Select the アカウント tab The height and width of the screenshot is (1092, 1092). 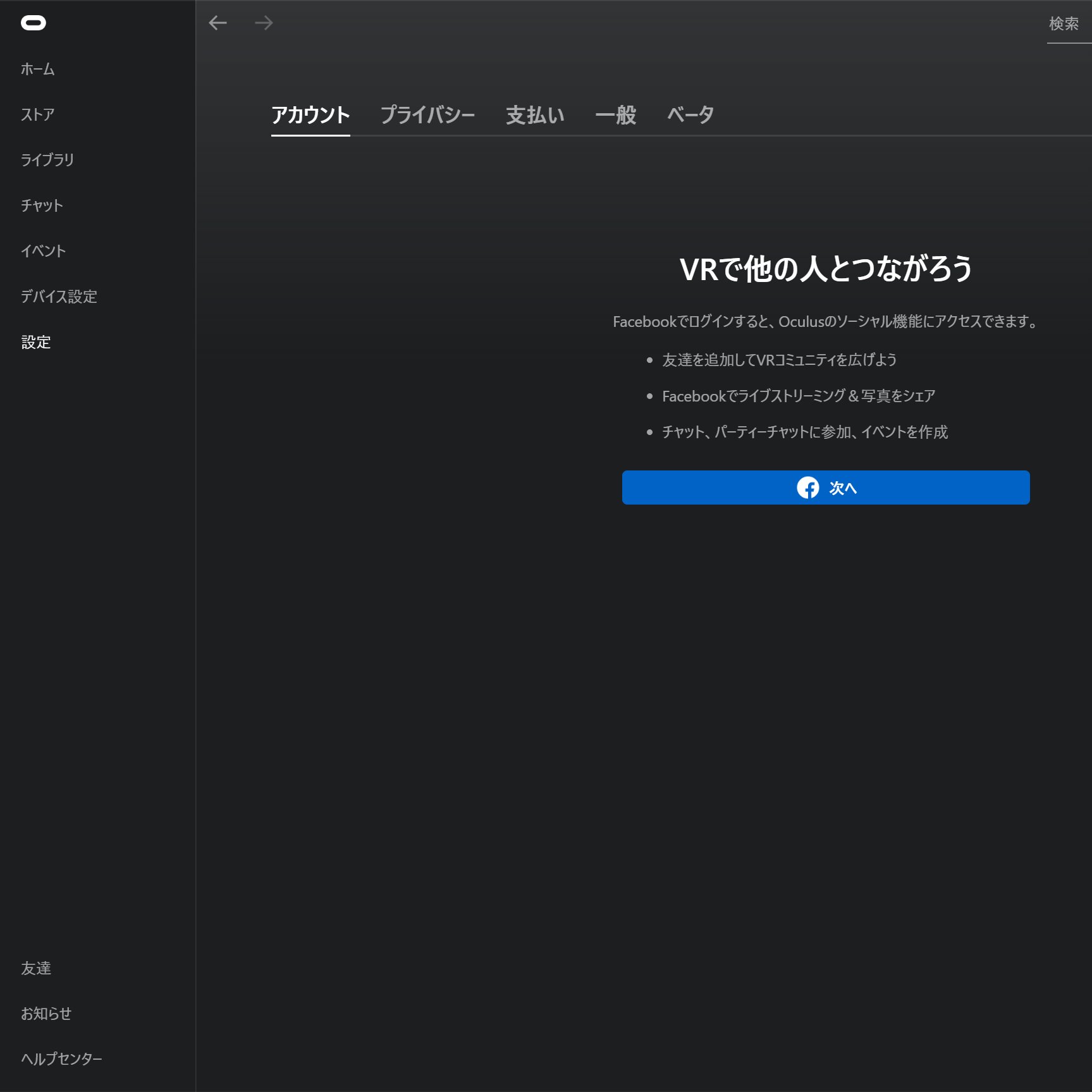[x=310, y=114]
